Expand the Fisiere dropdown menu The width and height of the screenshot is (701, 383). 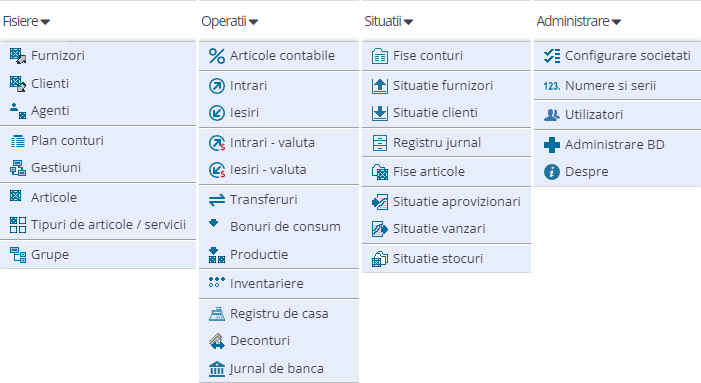tap(26, 21)
